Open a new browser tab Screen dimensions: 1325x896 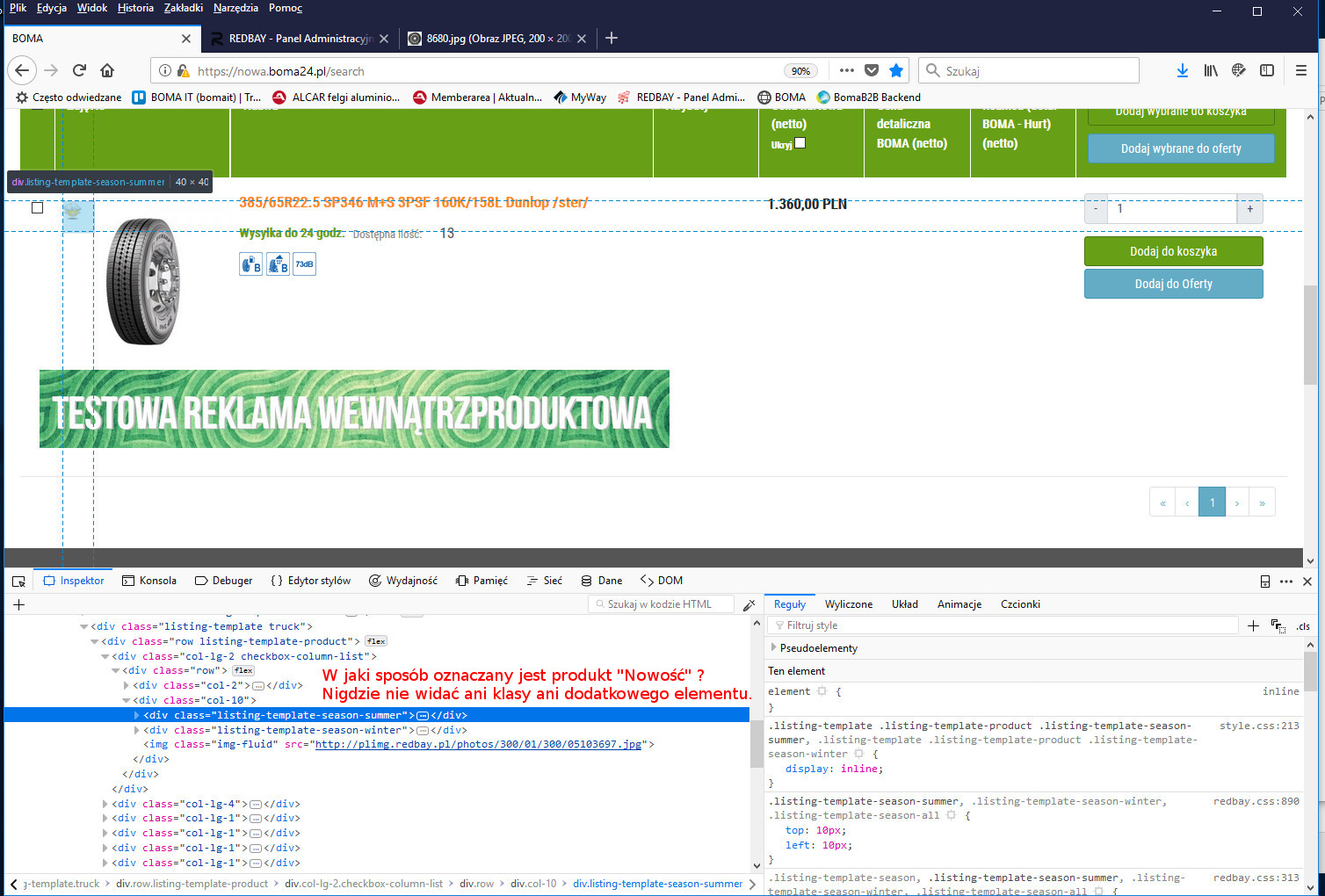[x=612, y=38]
